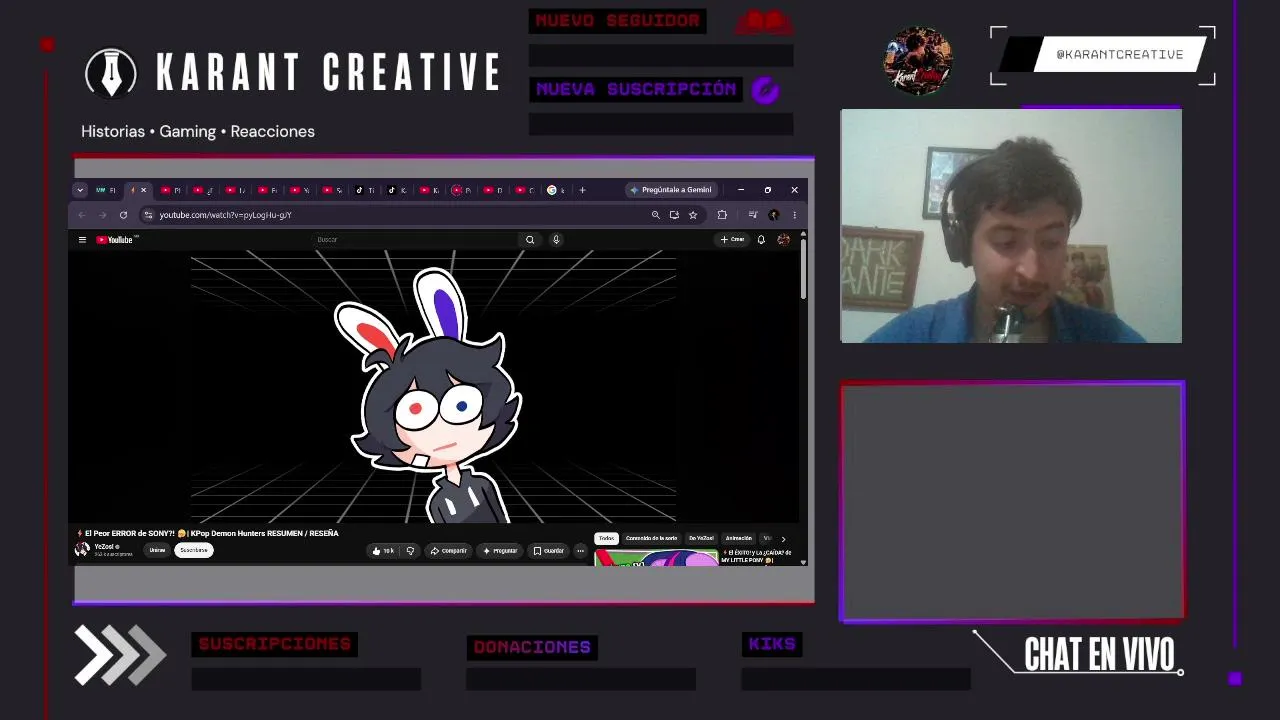Select the Todos filter chip
1280x720 pixels.
(x=606, y=538)
